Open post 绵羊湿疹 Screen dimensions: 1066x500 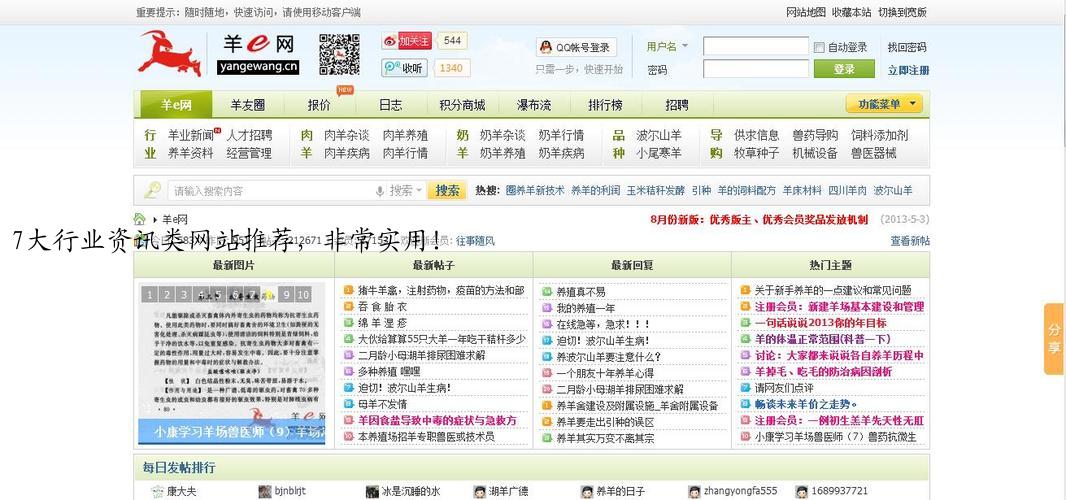pyautogui.click(x=383, y=323)
